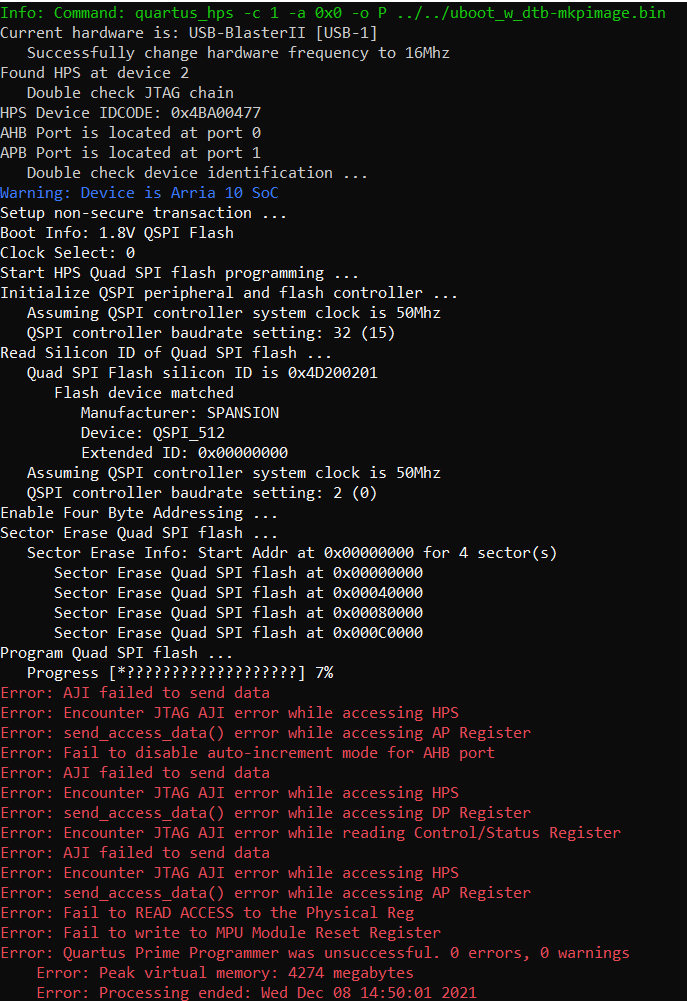Click the Processing ended timestamp line
Image resolution: width=687 pixels, height=1001 pixels.
(256, 993)
